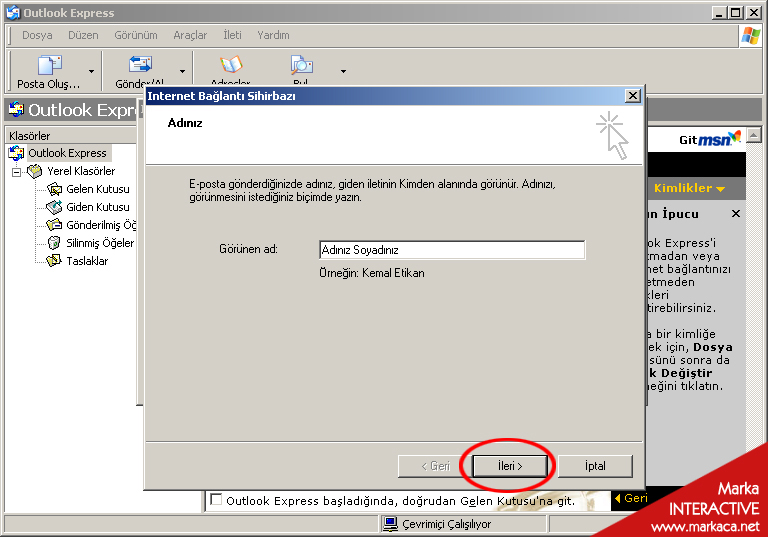Open the Adresler address book icon
The image size is (768, 537).
(231, 65)
